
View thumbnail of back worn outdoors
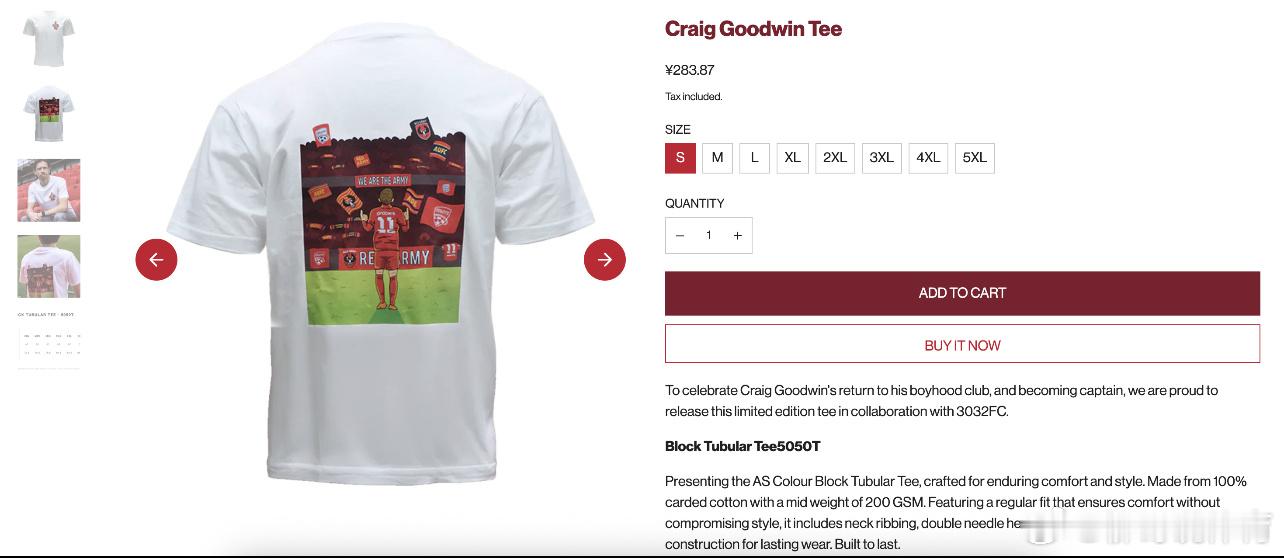(x=49, y=266)
